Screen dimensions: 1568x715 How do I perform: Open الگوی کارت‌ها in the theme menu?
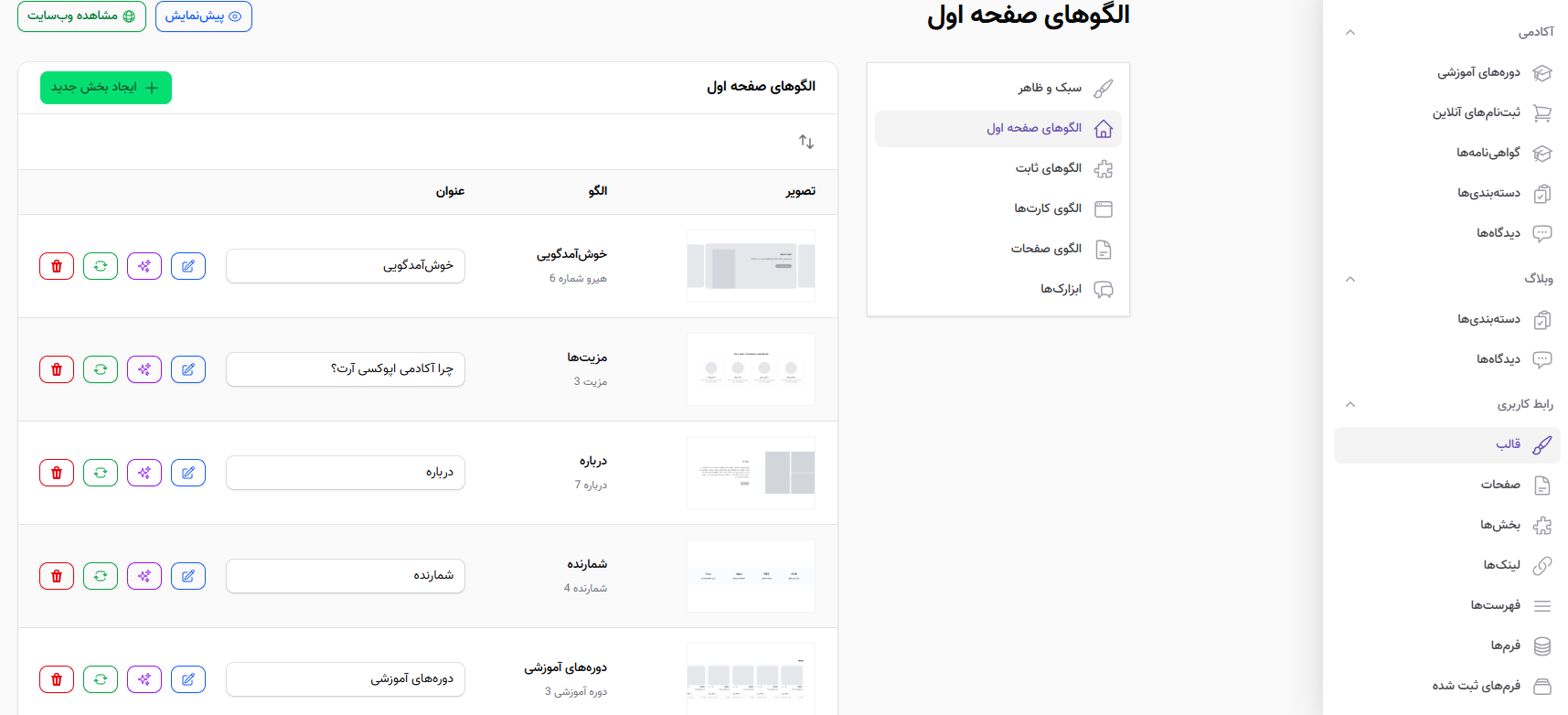998,209
